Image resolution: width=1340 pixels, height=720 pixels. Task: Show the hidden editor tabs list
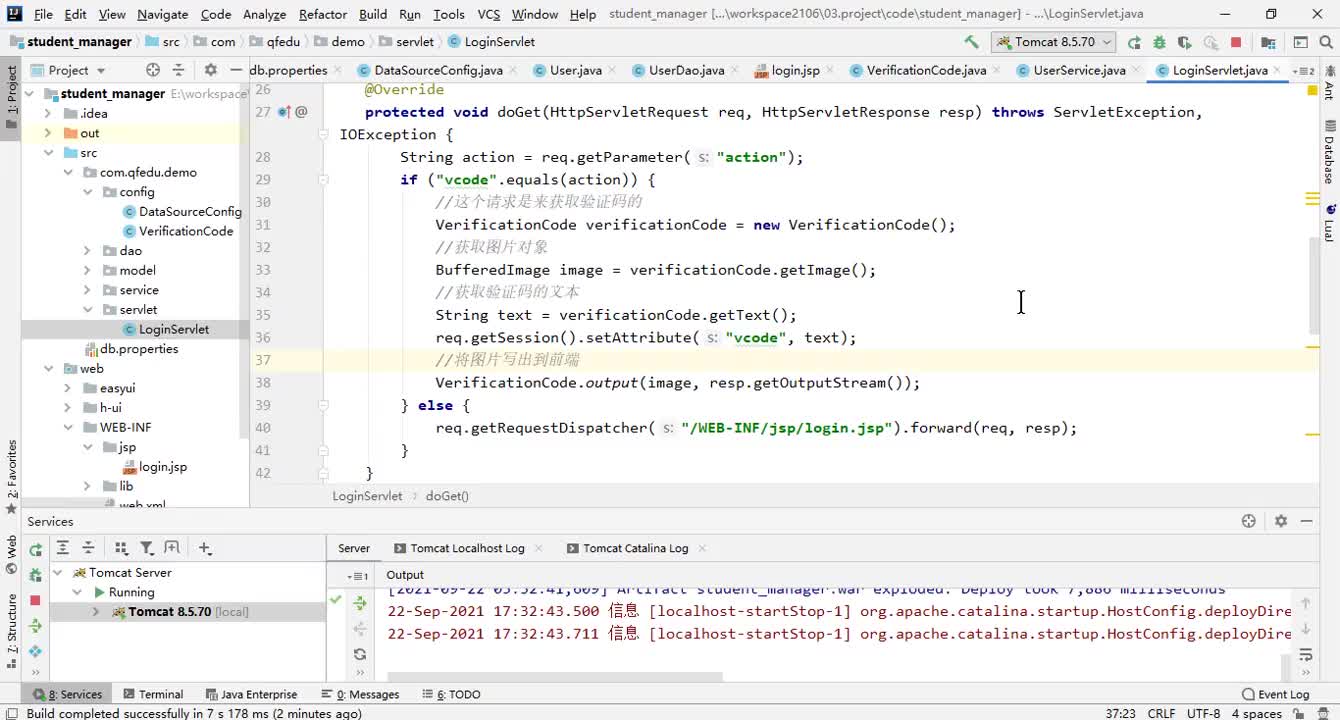[1302, 71]
